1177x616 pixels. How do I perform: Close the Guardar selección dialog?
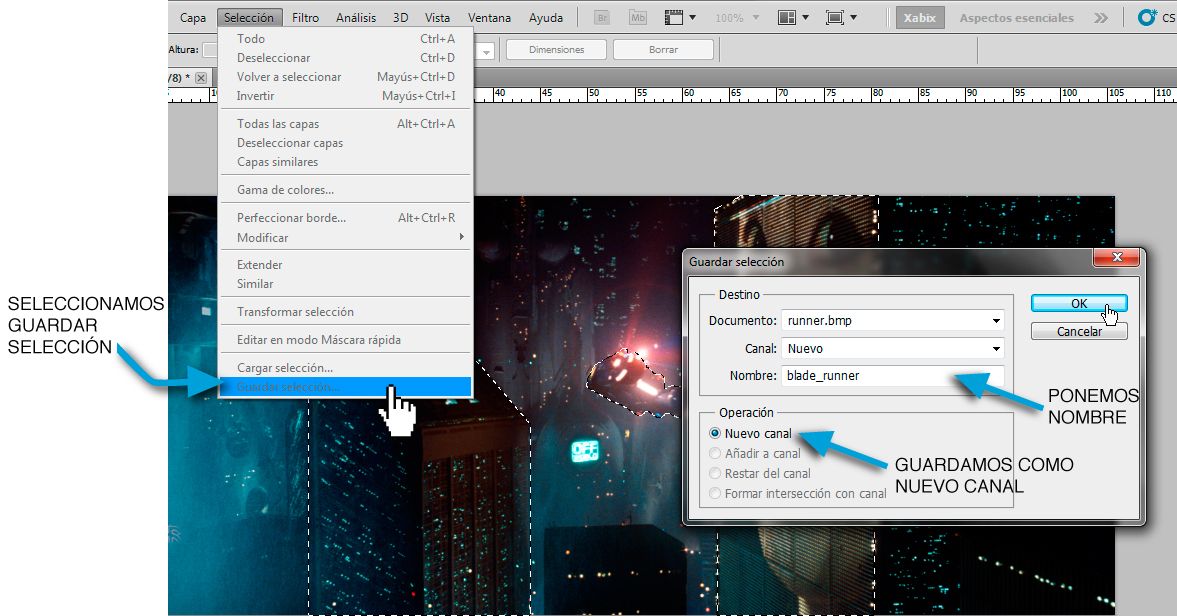click(1116, 257)
